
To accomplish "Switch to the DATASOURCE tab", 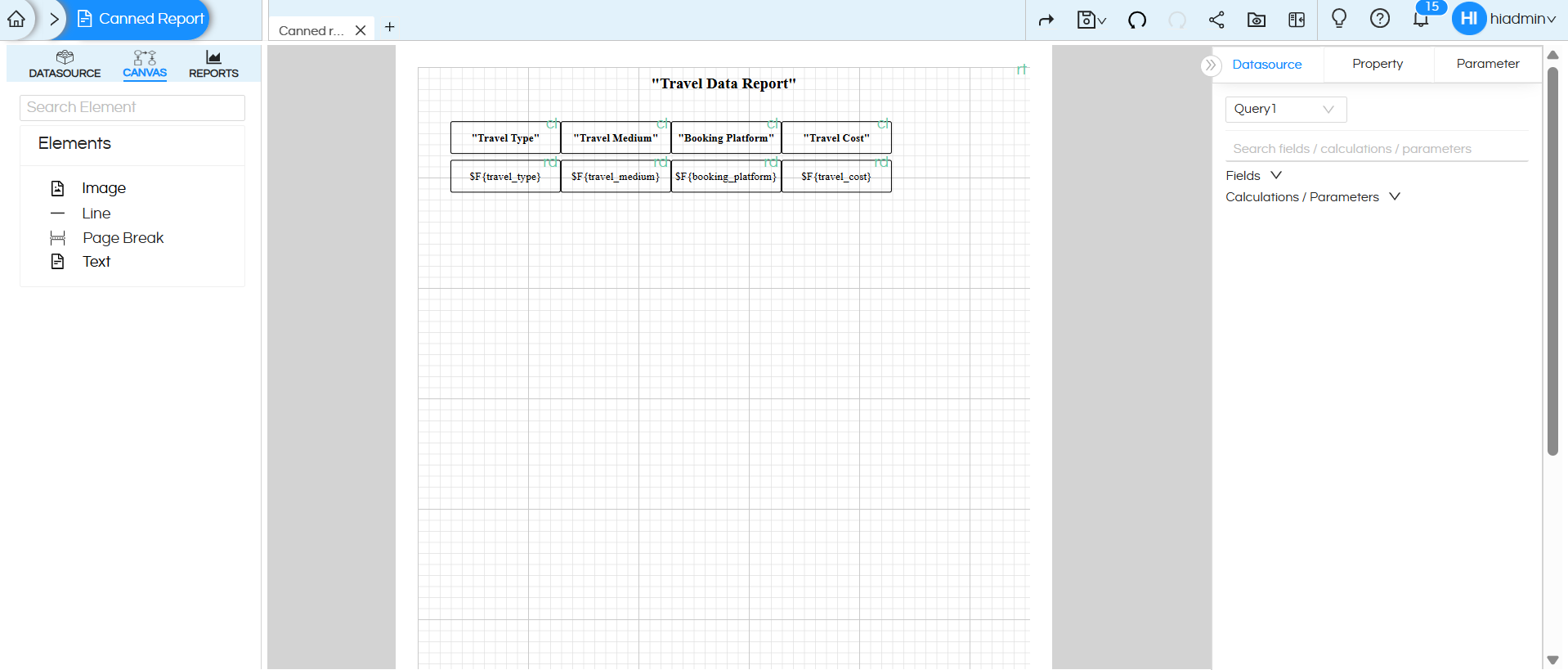I will 65,64.
